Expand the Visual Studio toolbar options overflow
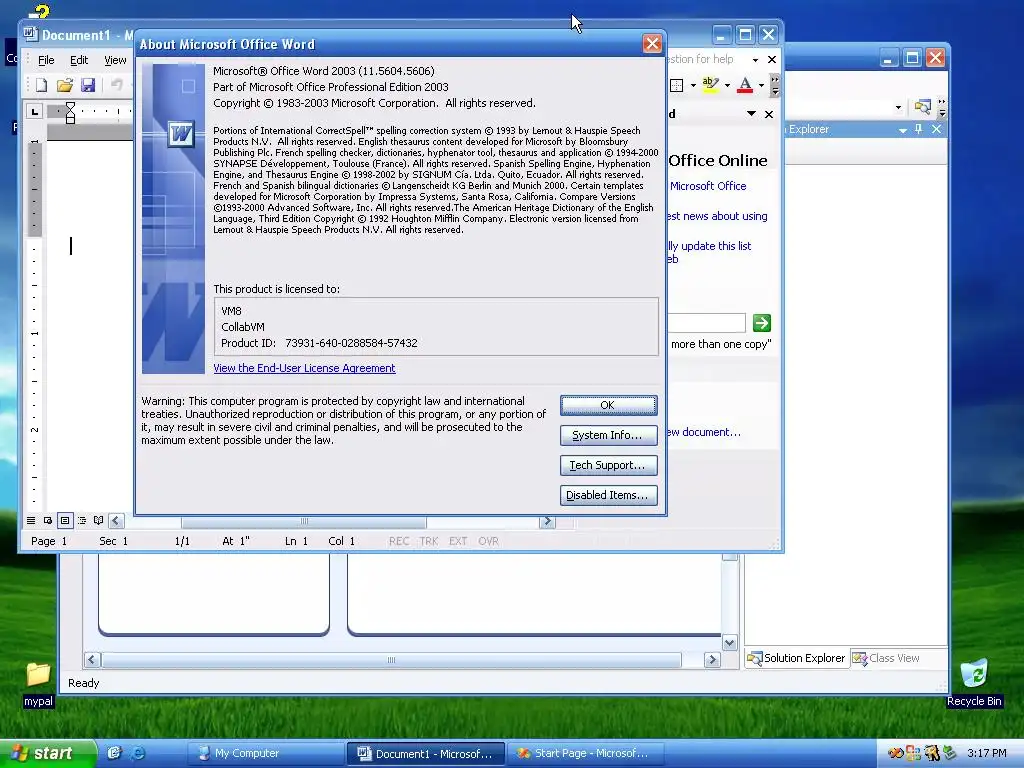1024x768 pixels. coord(942,107)
